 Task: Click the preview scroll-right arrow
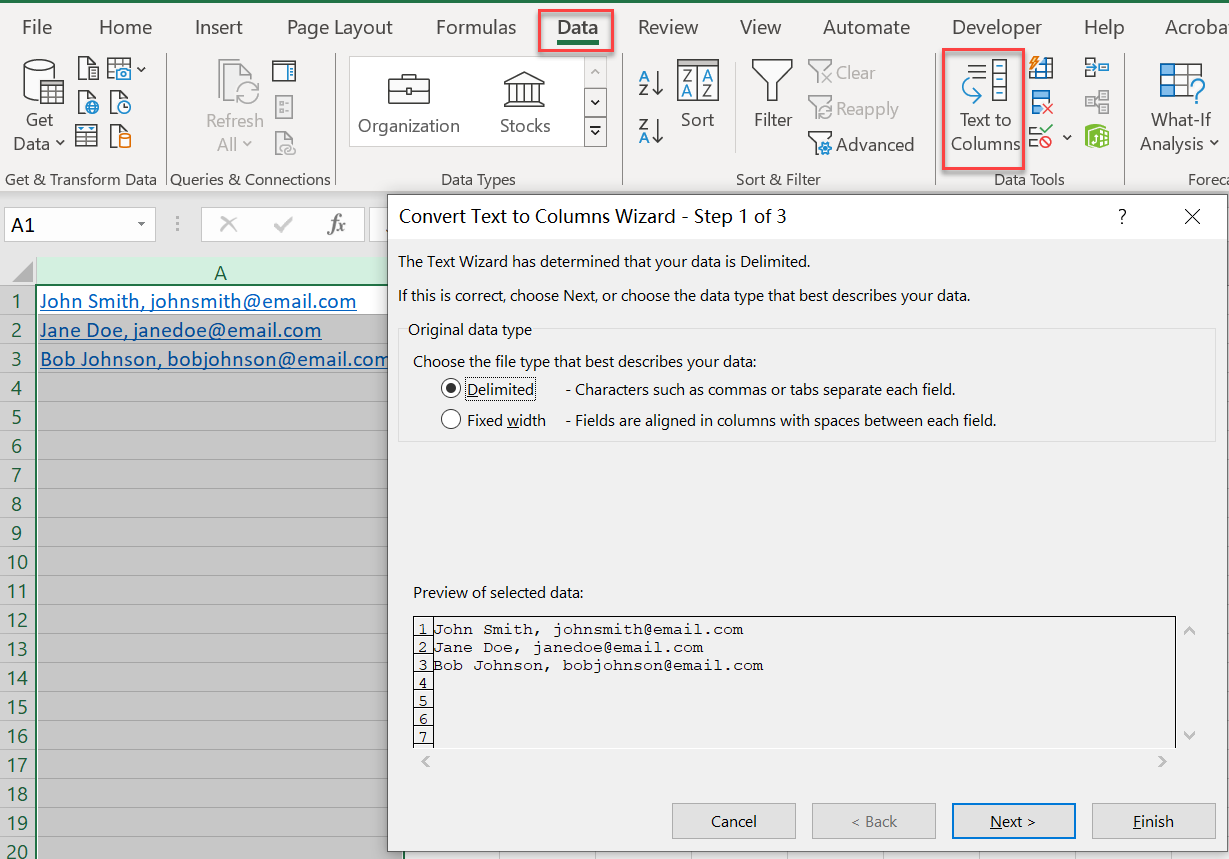pos(1162,762)
